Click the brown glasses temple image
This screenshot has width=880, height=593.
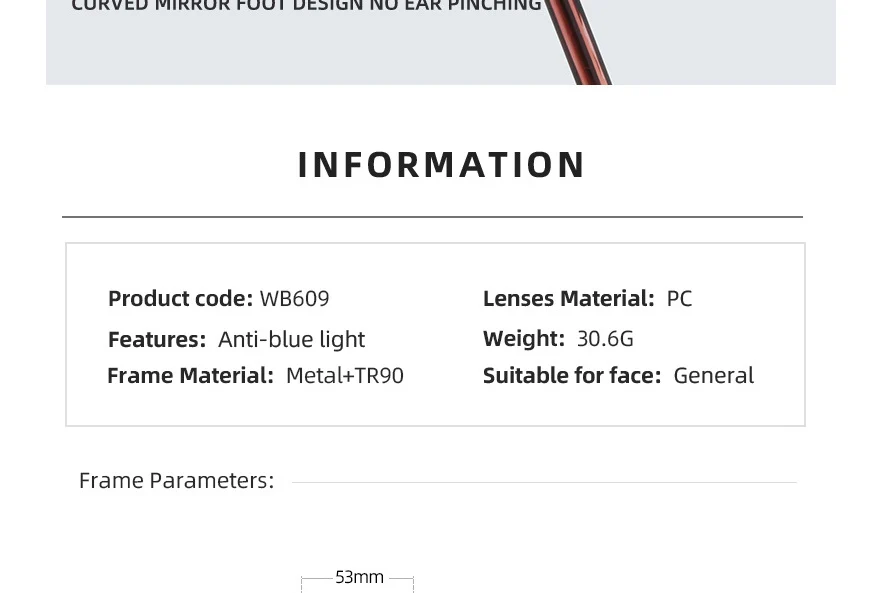pyautogui.click(x=578, y=42)
